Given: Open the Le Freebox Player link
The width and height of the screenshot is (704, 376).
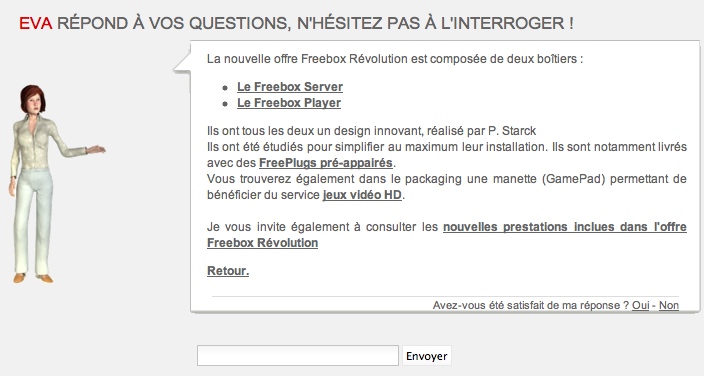Looking at the screenshot, I should coord(289,103).
